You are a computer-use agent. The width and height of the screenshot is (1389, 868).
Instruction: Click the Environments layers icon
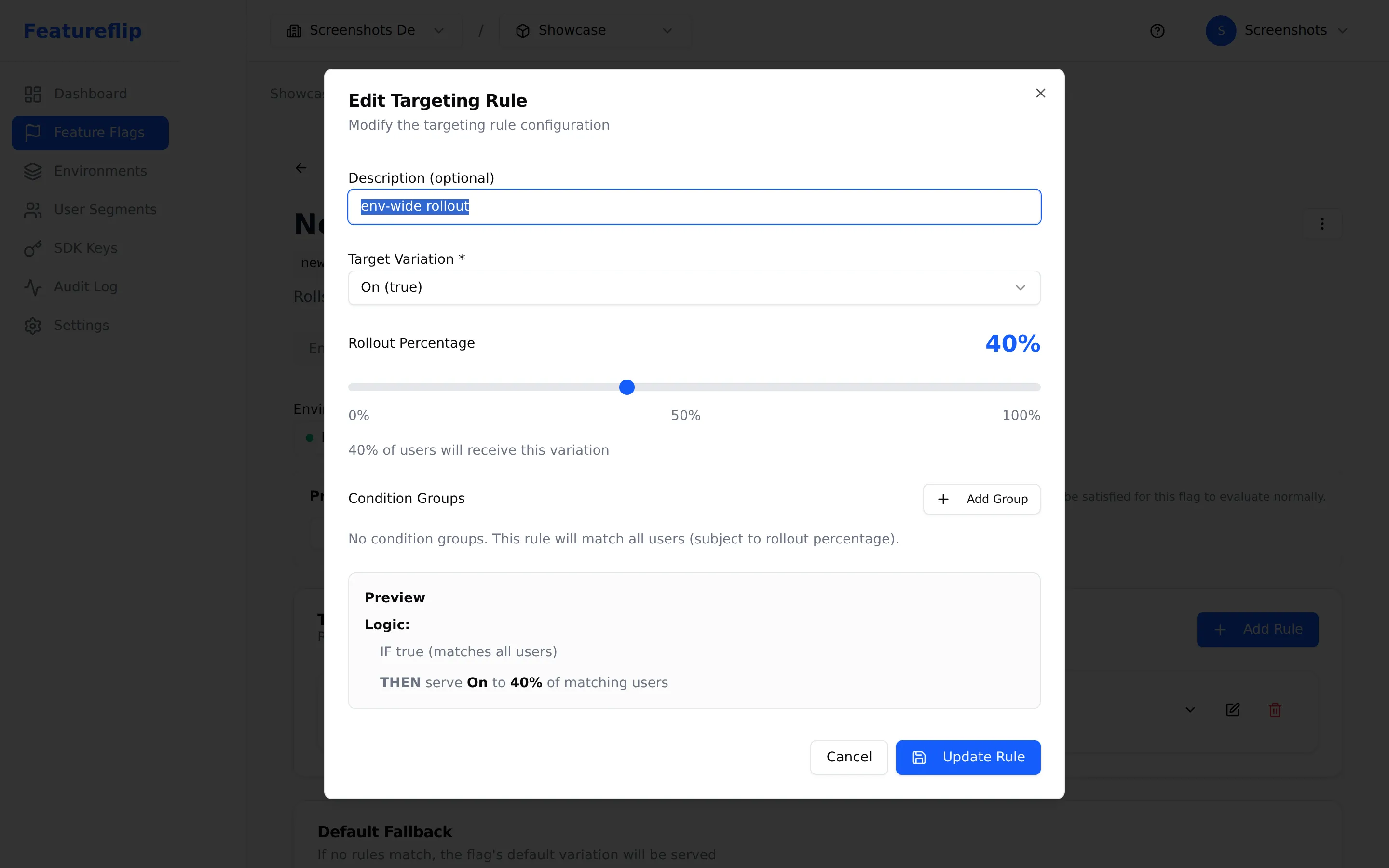[x=33, y=171]
